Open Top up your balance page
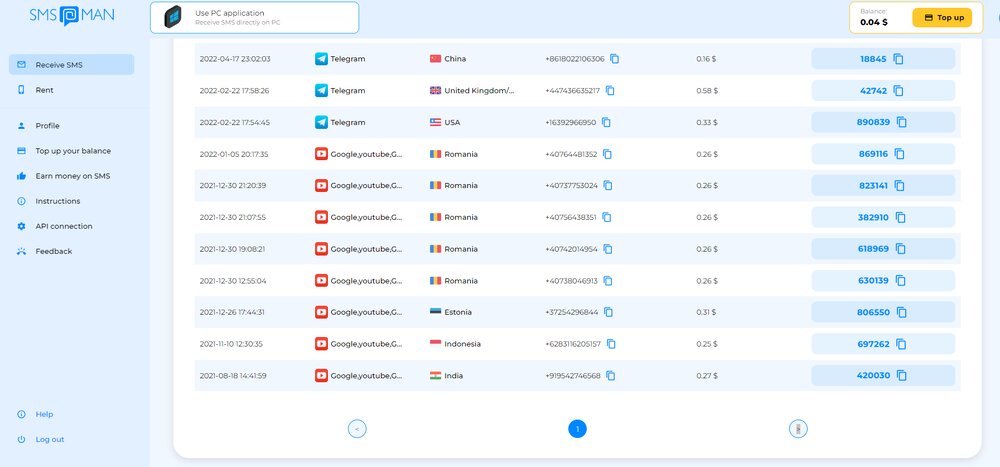Screen dimensions: 1000x467 [x=73, y=151]
